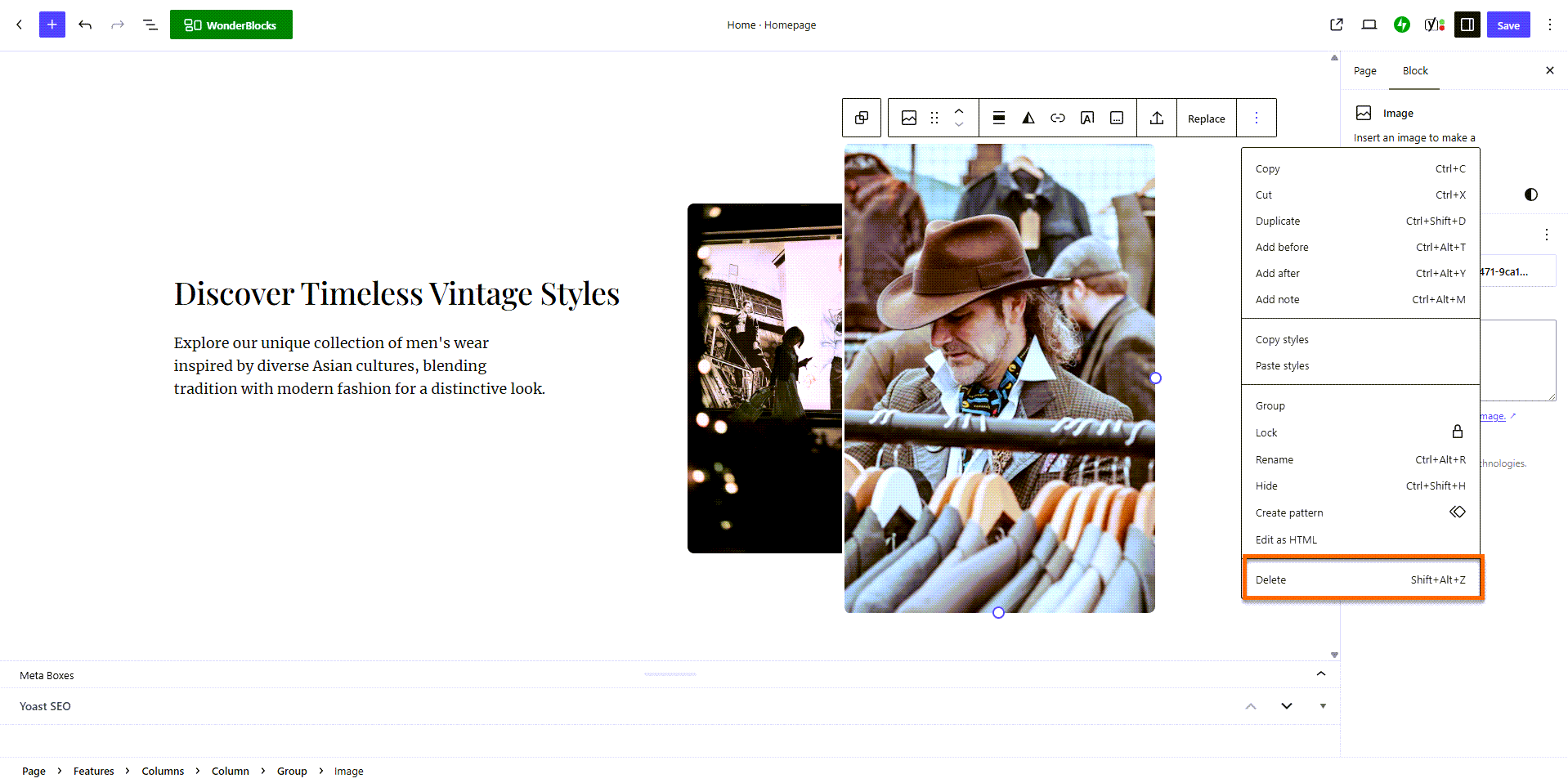Save the page
This screenshot has height=783, width=1568.
(1508, 25)
